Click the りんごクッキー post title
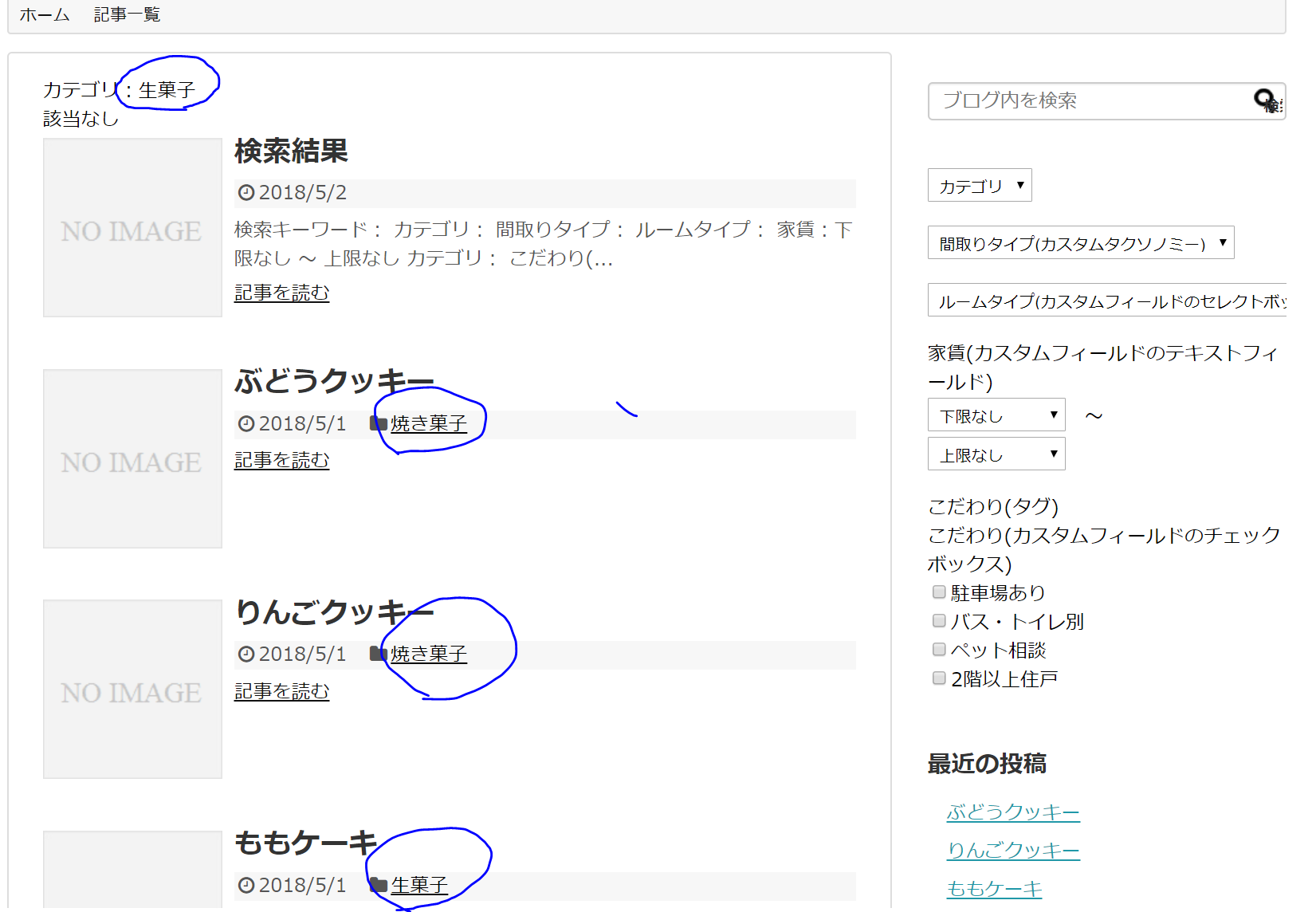 coord(335,611)
